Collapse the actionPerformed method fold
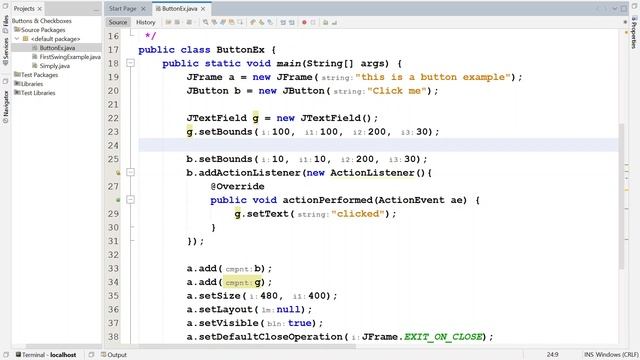The width and height of the screenshot is (640, 360). pos(130,200)
